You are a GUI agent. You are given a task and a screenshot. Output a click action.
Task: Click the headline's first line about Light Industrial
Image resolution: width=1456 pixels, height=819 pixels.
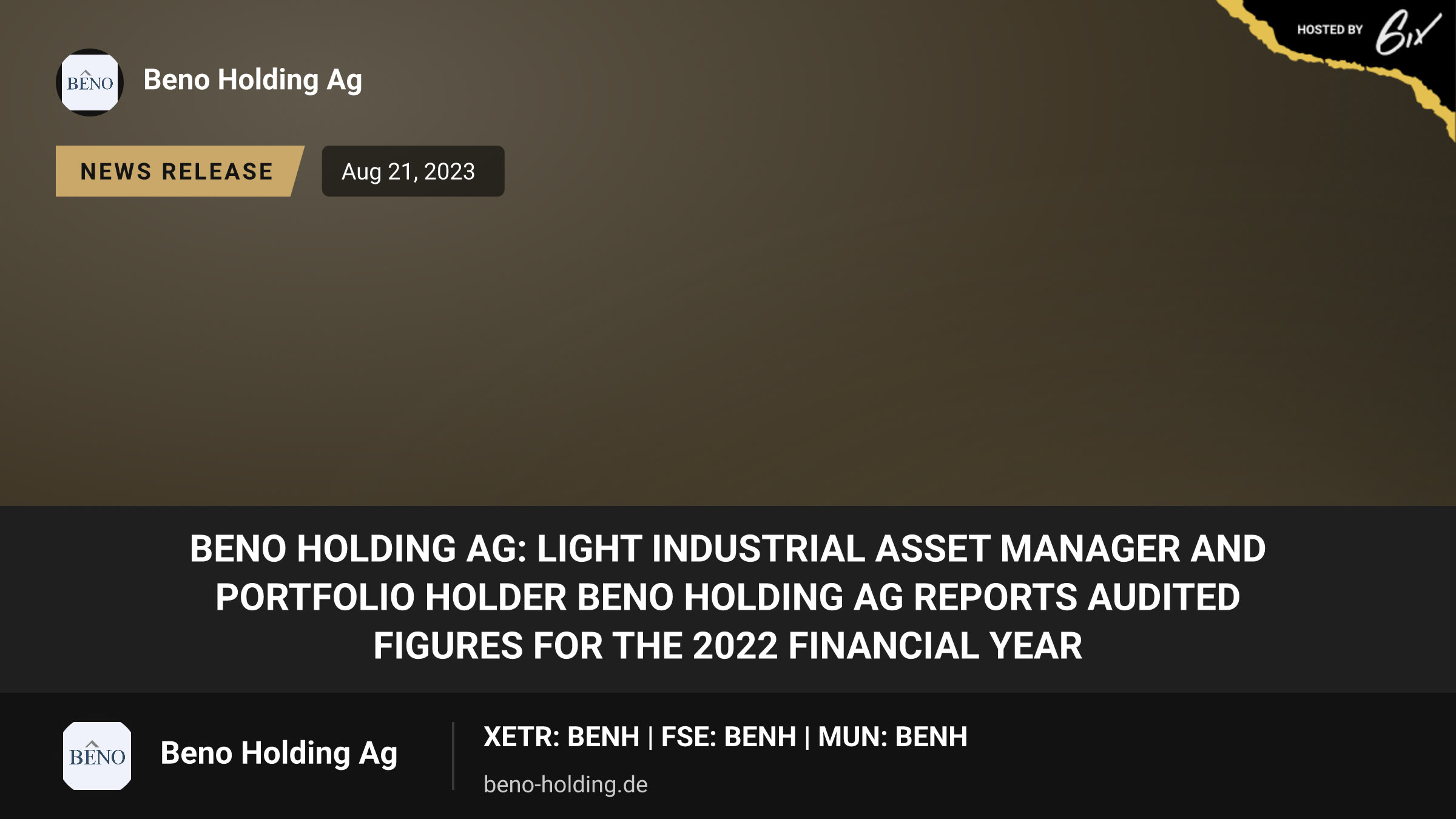point(728,548)
